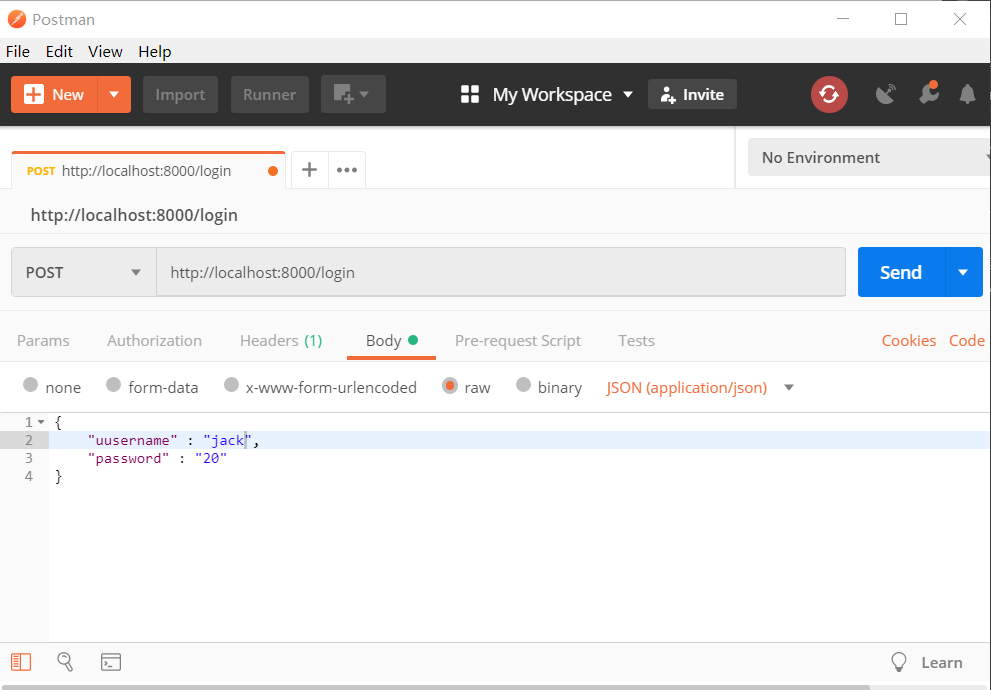Image resolution: width=991 pixels, height=690 pixels.
Task: Click the request URL input field
Action: coord(501,272)
